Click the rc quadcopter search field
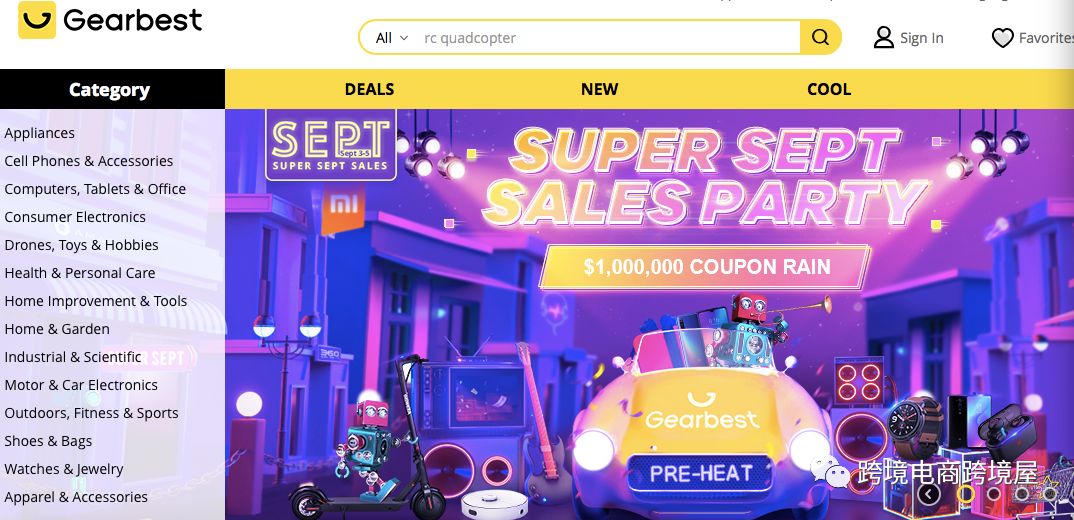Screen dimensions: 1074x520 (606, 38)
